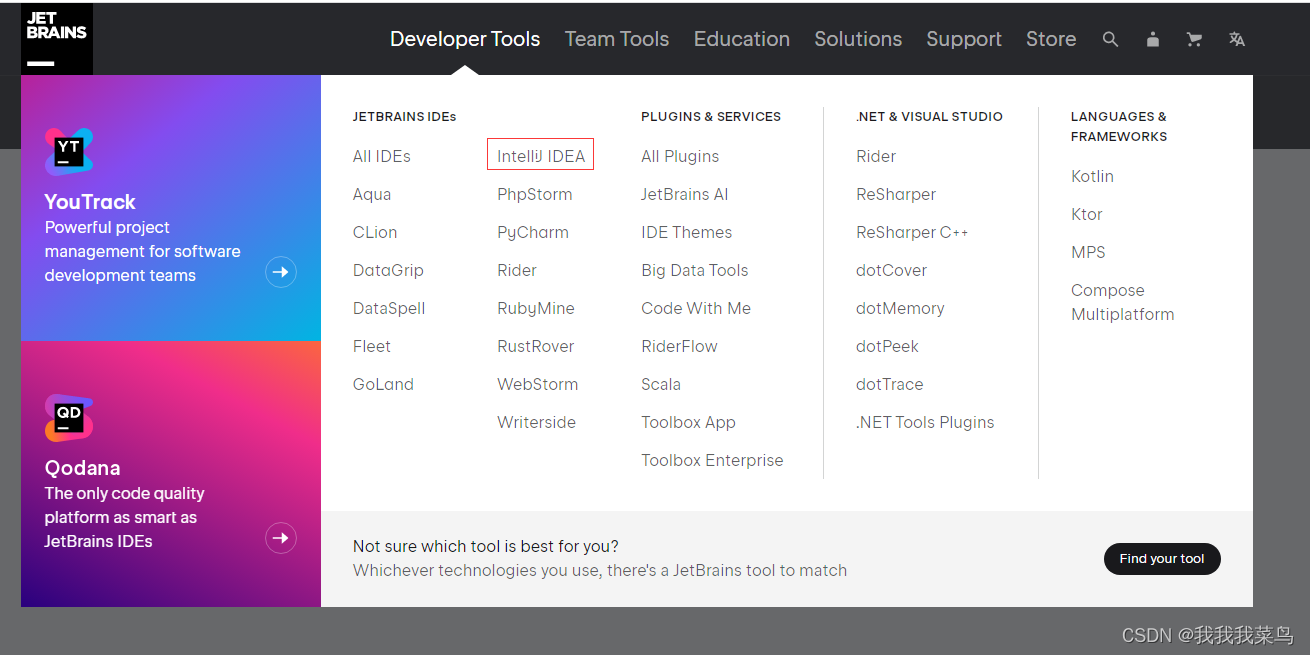Open the Big Data Tools link
Image resolution: width=1310 pixels, height=655 pixels.
point(695,270)
